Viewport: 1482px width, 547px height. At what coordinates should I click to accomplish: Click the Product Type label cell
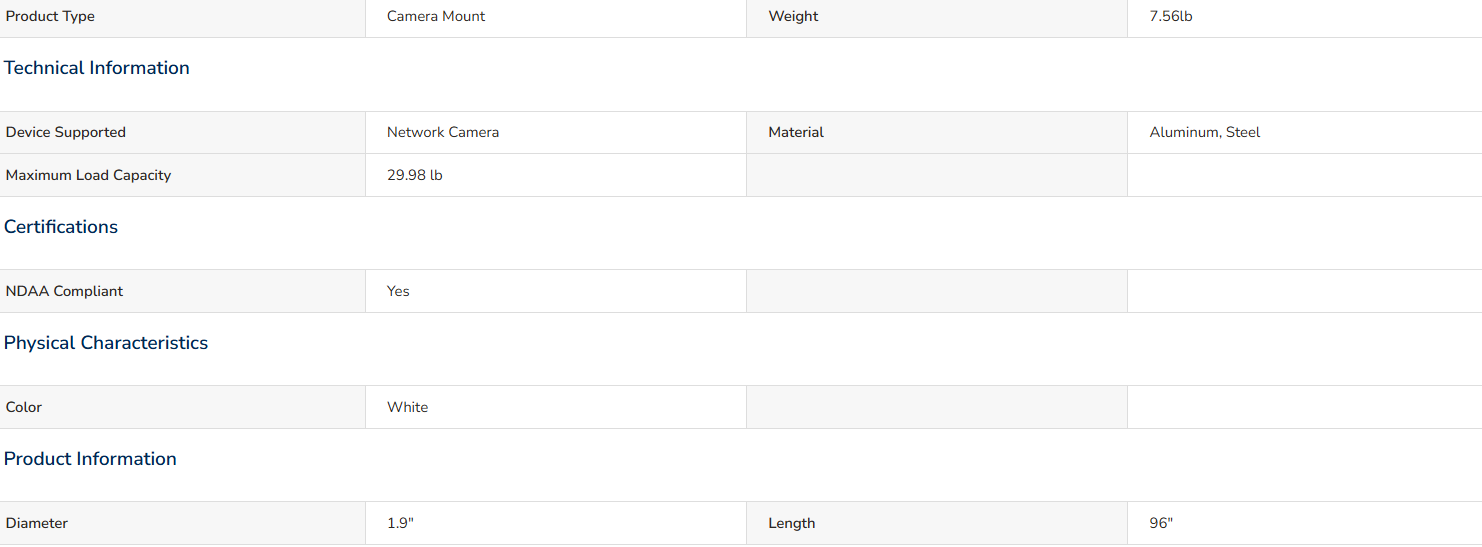coord(182,17)
